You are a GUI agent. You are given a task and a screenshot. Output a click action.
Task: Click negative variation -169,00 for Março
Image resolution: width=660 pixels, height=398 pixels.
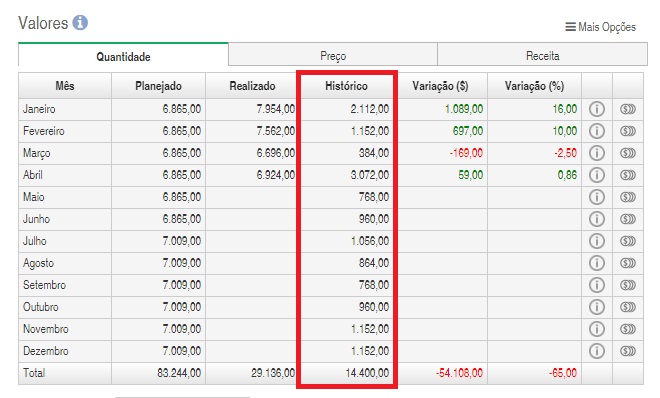click(466, 153)
